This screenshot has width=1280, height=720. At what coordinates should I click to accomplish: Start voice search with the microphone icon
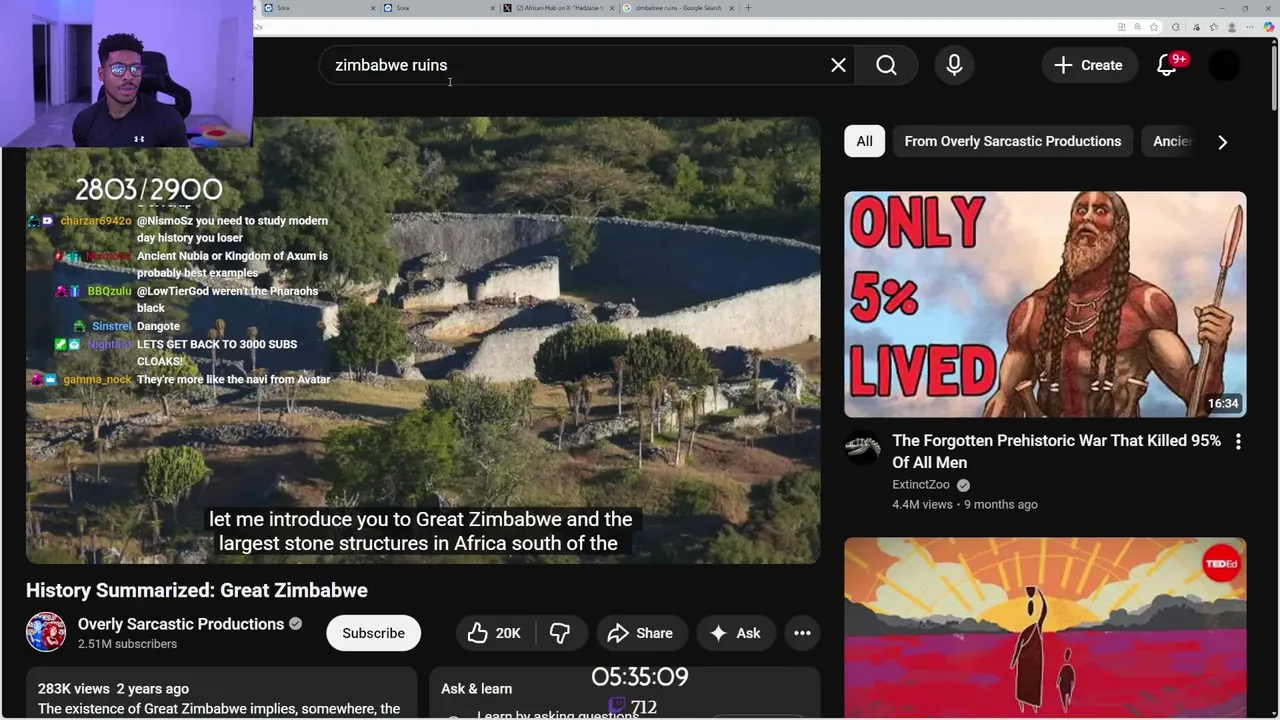[954, 65]
